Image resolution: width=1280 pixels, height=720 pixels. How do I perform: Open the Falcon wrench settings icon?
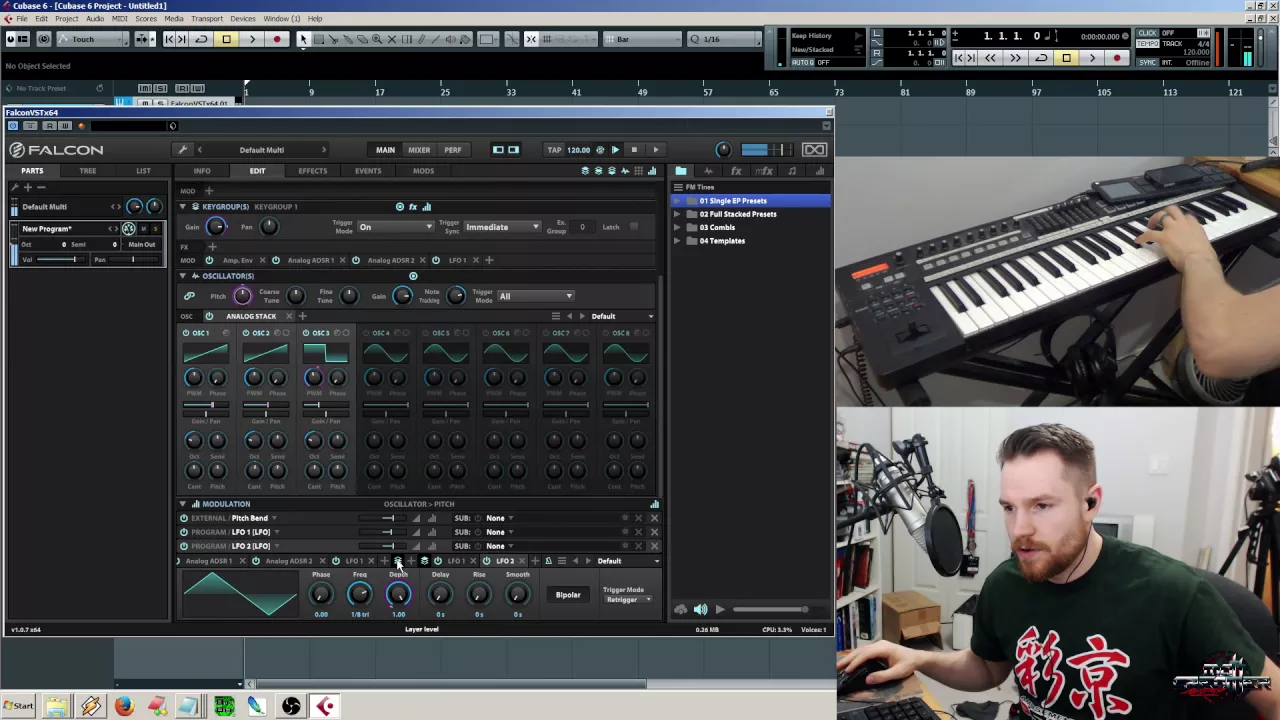[x=182, y=150]
